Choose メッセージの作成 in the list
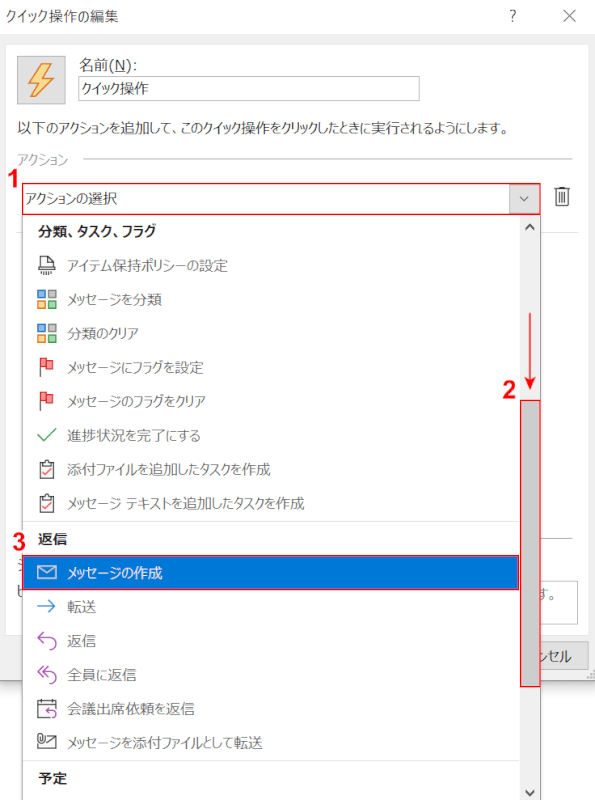 271,572
